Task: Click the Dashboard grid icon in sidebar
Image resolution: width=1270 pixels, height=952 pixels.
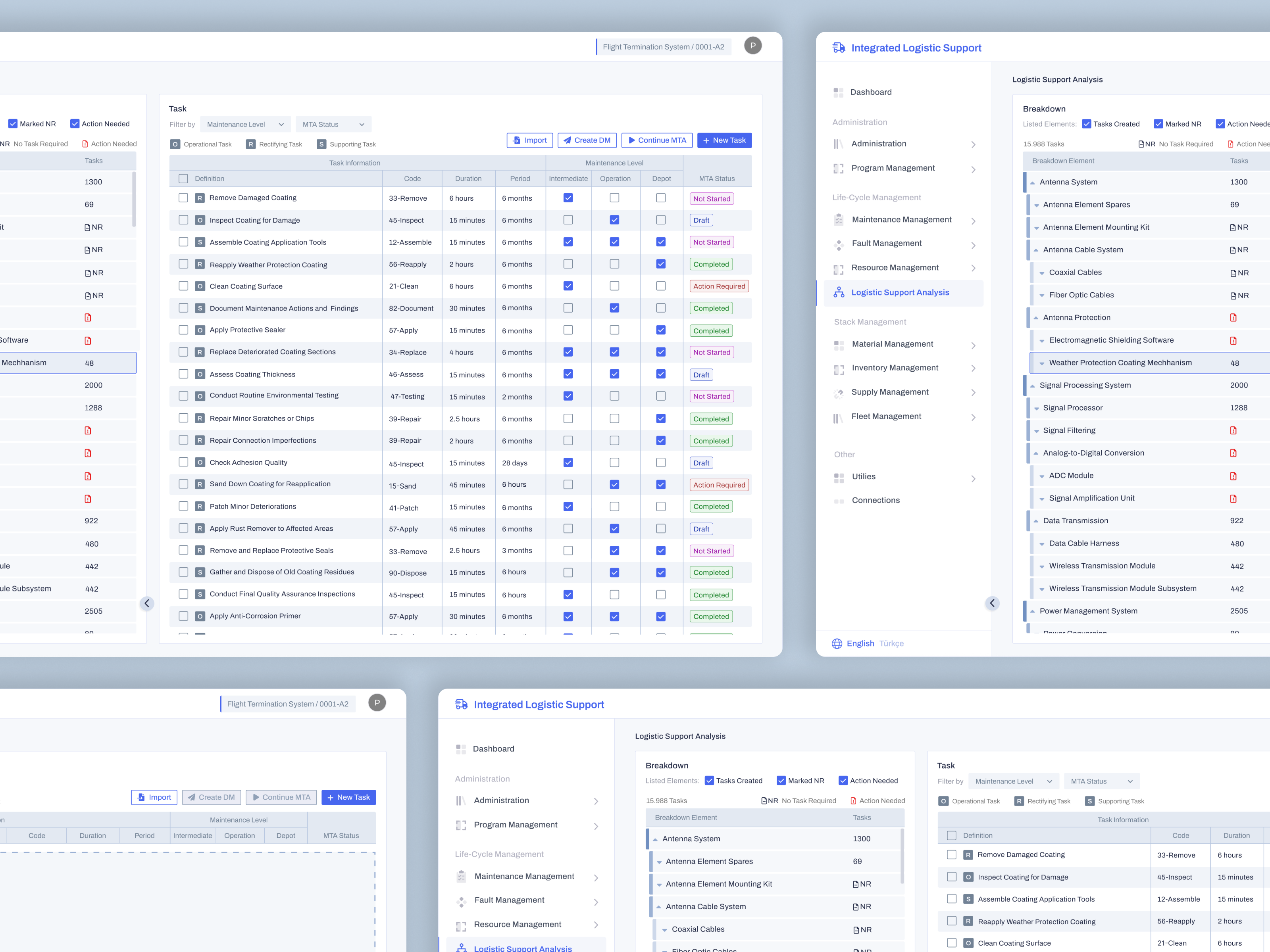Action: pyautogui.click(x=838, y=92)
